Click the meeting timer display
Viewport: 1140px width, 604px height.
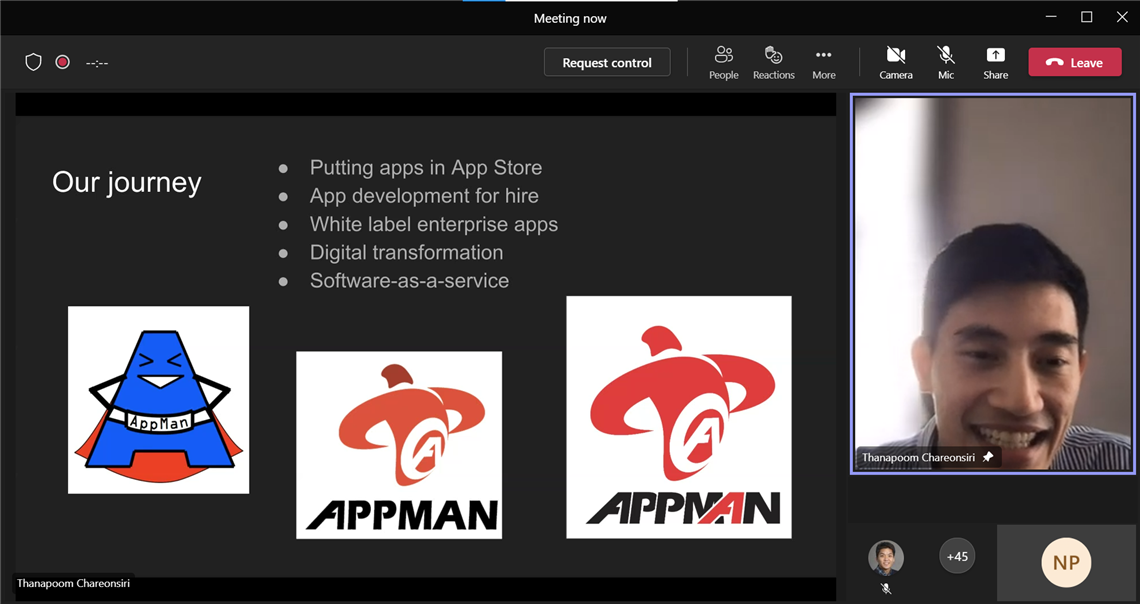click(97, 63)
